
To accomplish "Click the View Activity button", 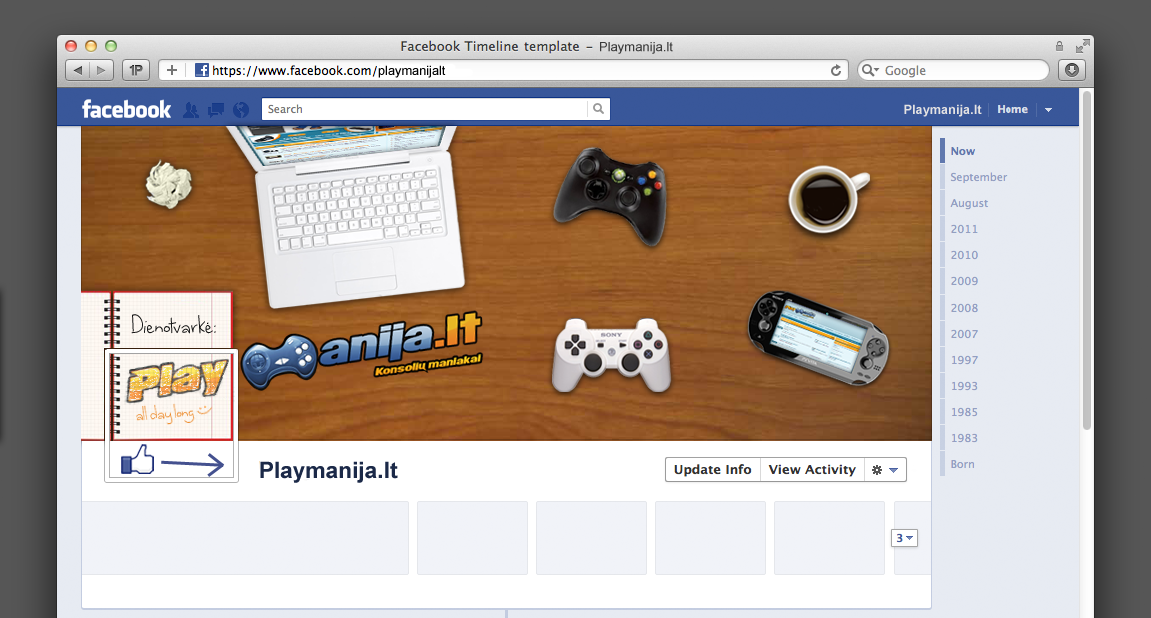I will point(812,470).
